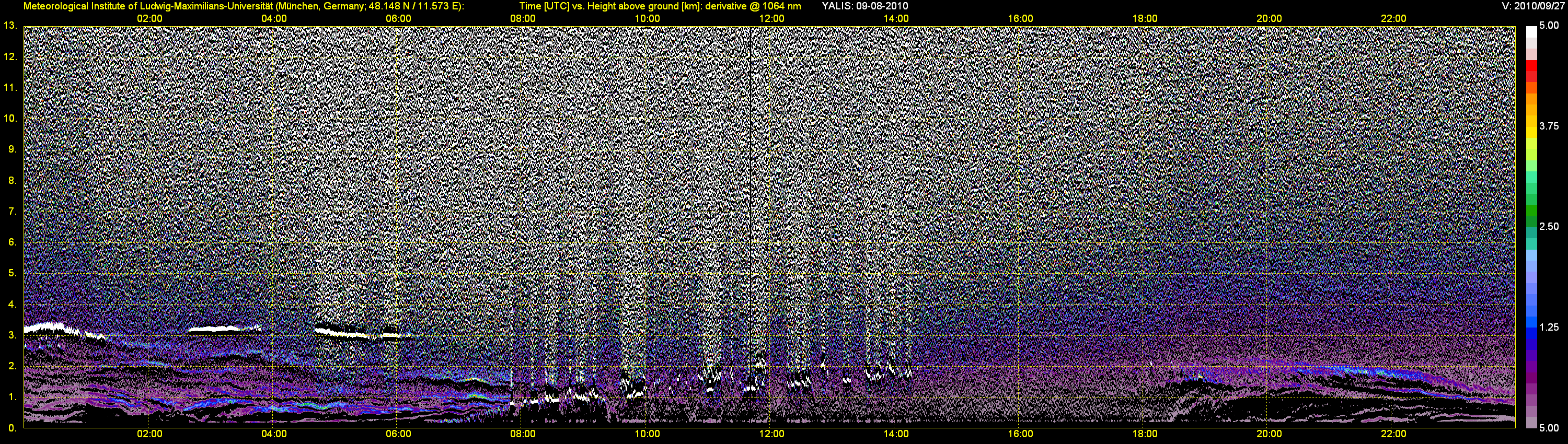The width and height of the screenshot is (1568, 444).
Task: Click the 10:00 label on the top time axis
Action: click(647, 18)
